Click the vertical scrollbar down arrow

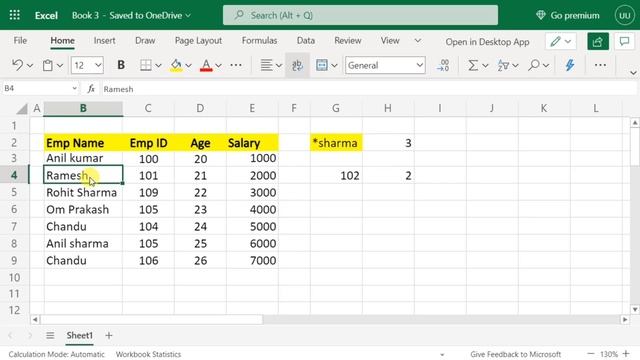635,309
